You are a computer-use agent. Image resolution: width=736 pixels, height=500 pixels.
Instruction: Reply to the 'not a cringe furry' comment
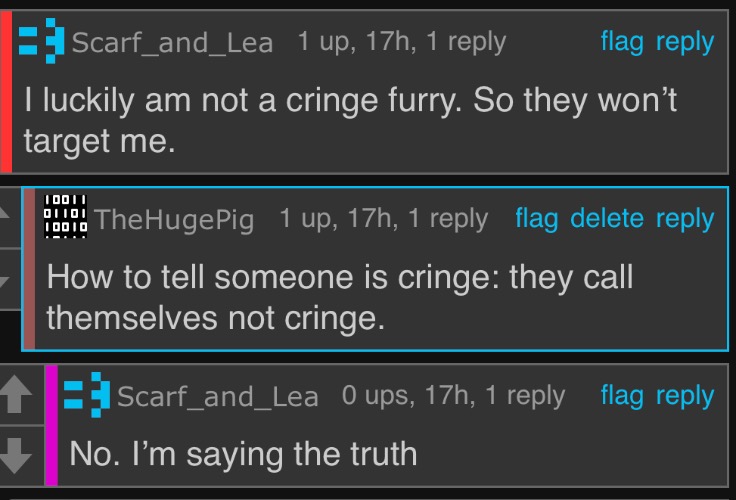coord(685,42)
